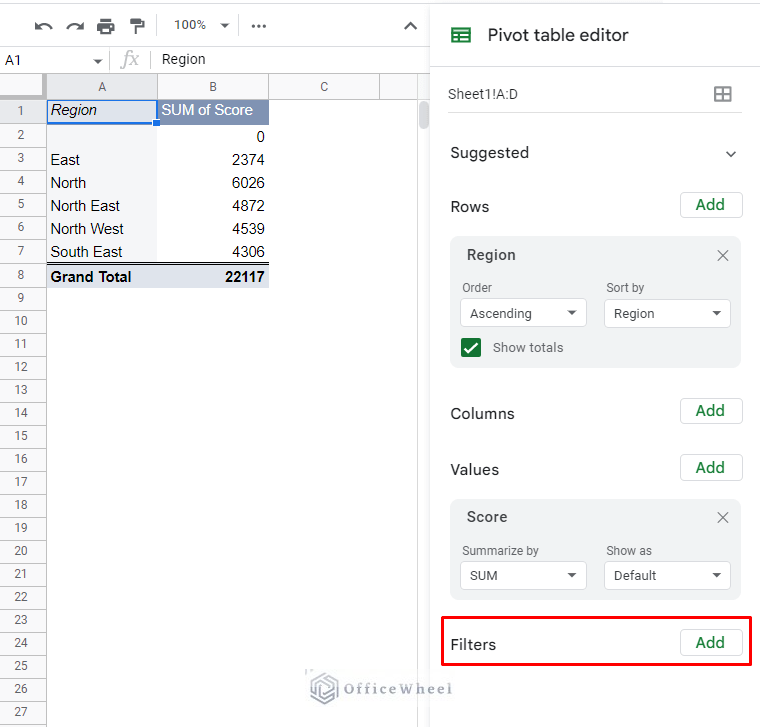Click the Undo arrow icon
760x727 pixels.
click(x=43, y=26)
